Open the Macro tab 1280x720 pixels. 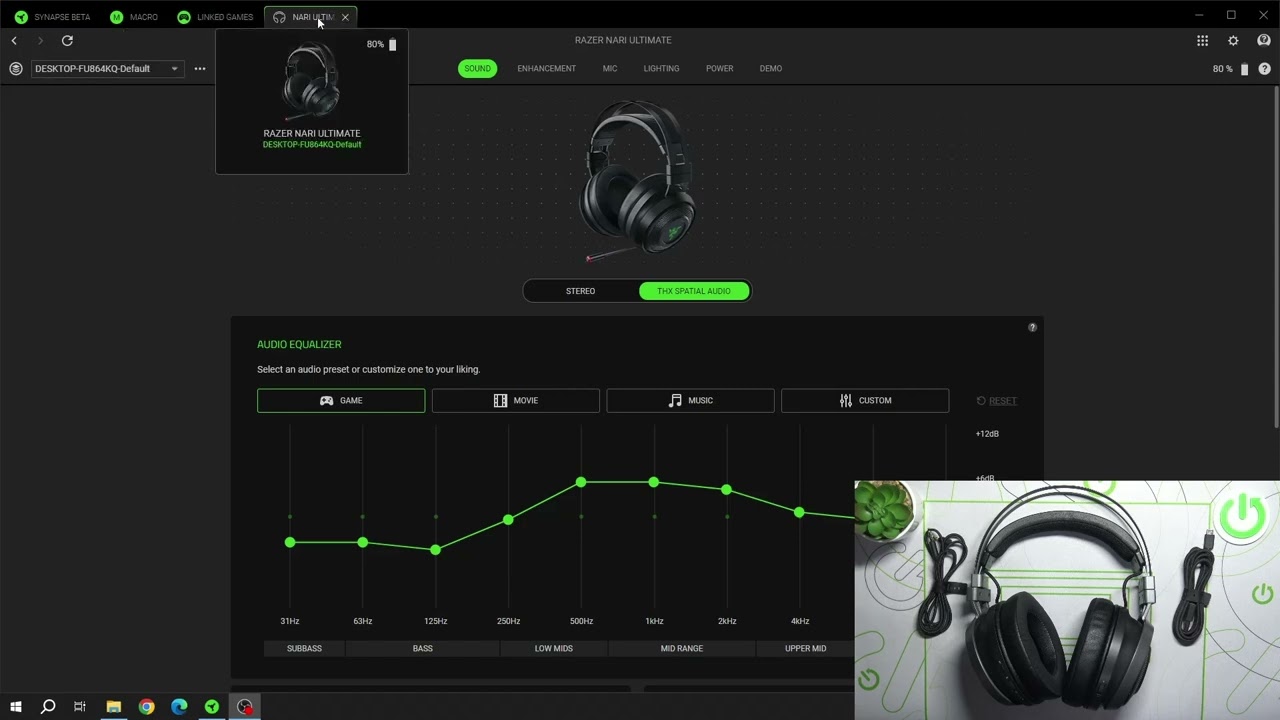[134, 17]
